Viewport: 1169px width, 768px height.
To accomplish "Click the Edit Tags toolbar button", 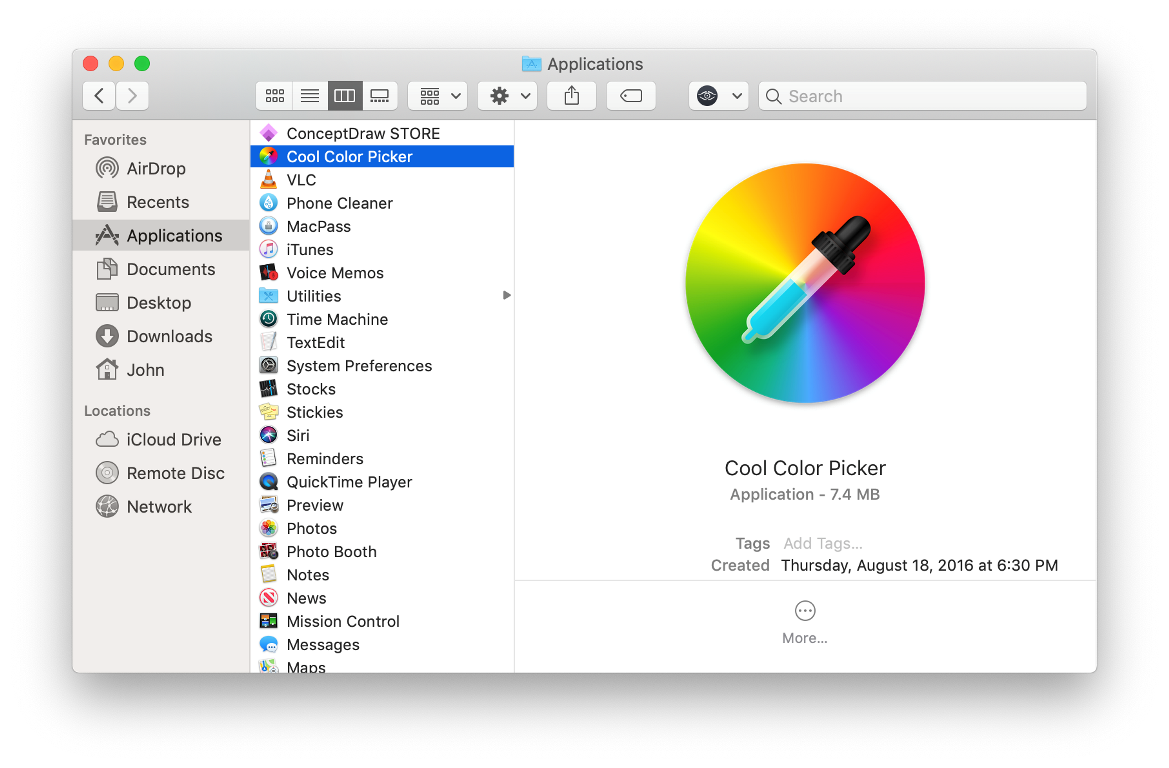I will point(631,96).
